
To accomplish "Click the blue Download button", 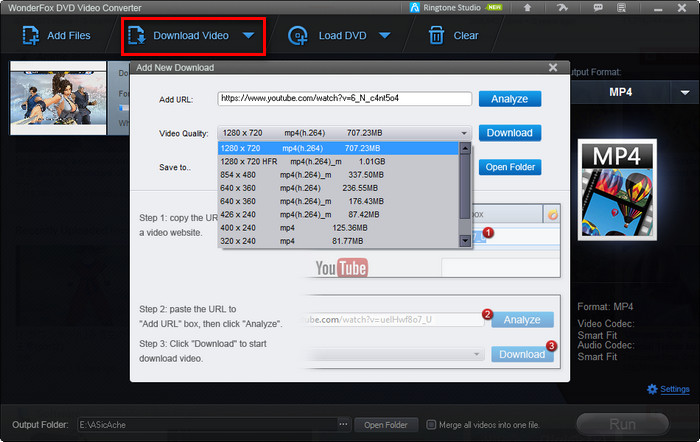I will coord(510,133).
